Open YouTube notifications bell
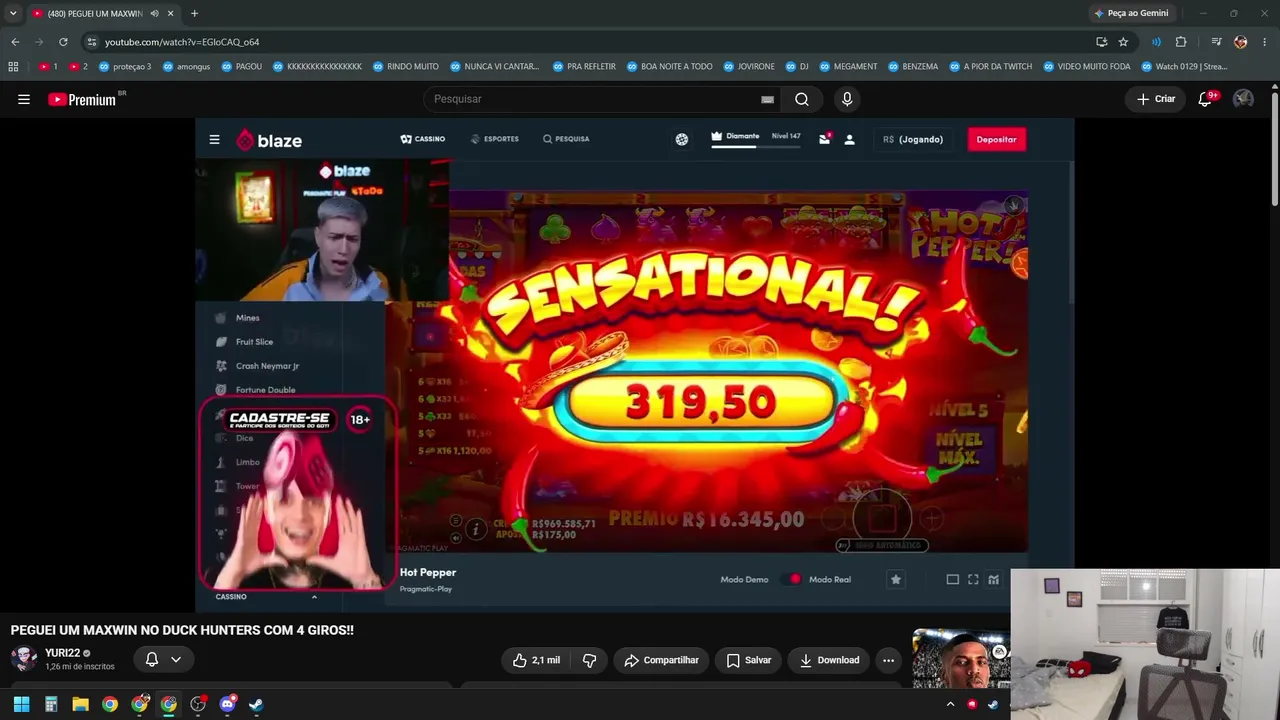 click(x=1207, y=99)
